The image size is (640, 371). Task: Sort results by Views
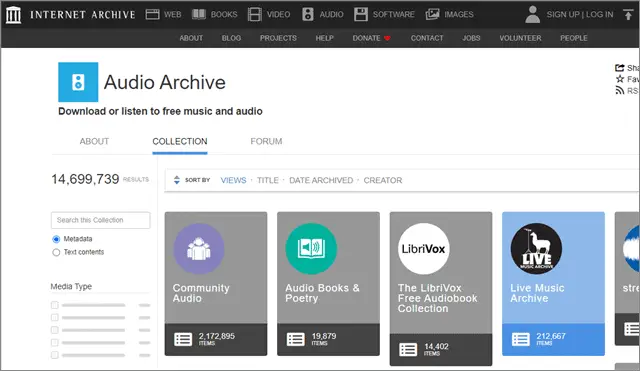tap(233, 180)
